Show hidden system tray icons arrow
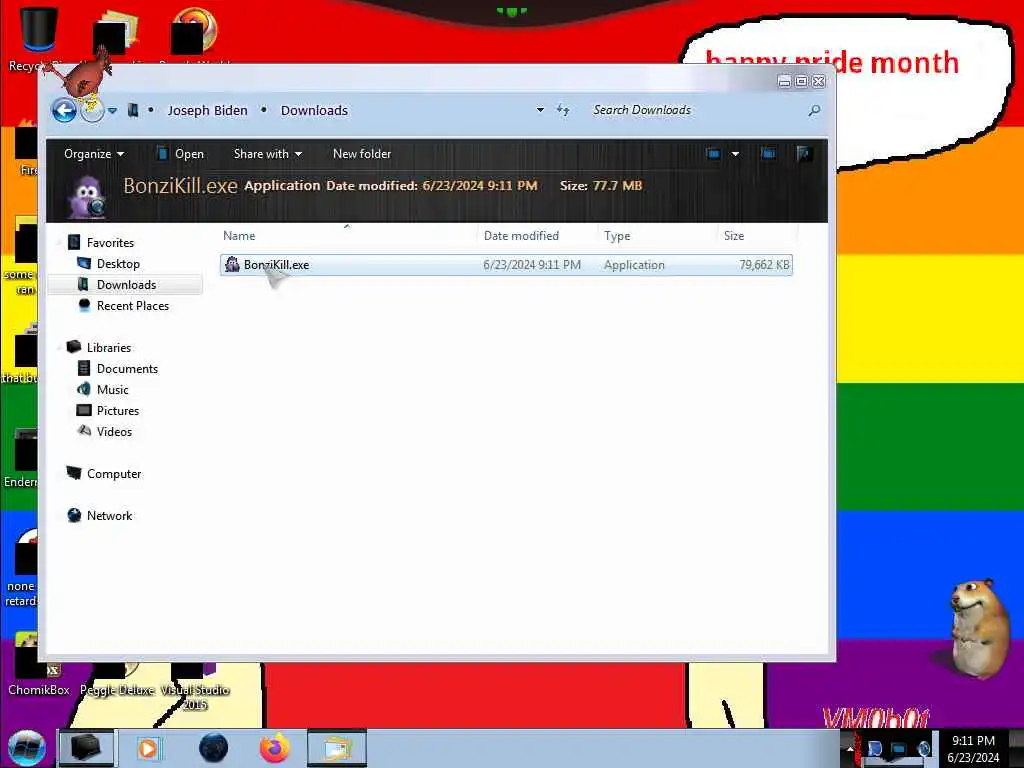 [x=849, y=748]
